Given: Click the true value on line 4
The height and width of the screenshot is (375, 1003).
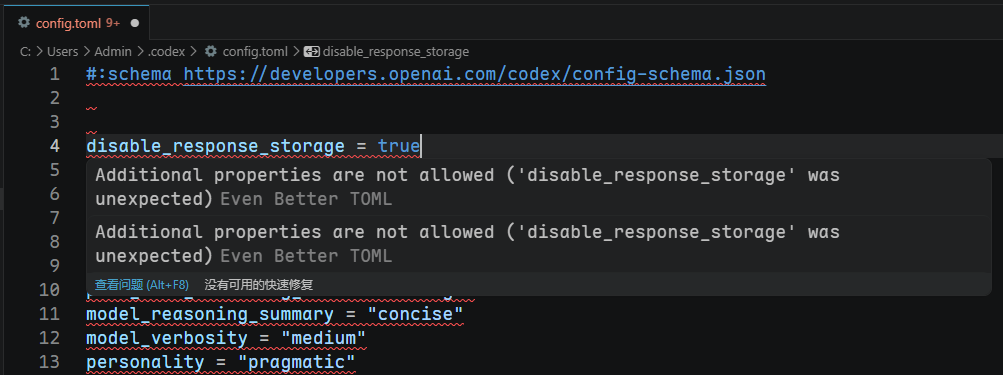Looking at the screenshot, I should point(399,146).
